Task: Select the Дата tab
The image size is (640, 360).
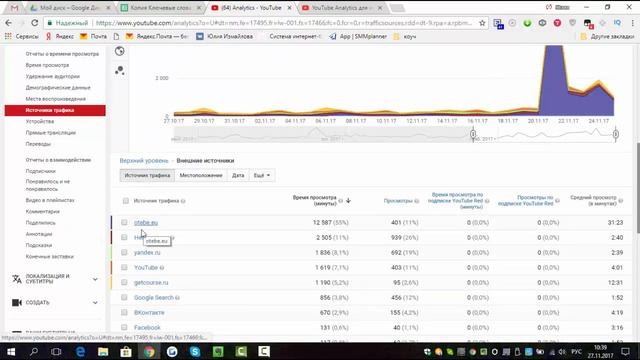Action: pos(238,176)
